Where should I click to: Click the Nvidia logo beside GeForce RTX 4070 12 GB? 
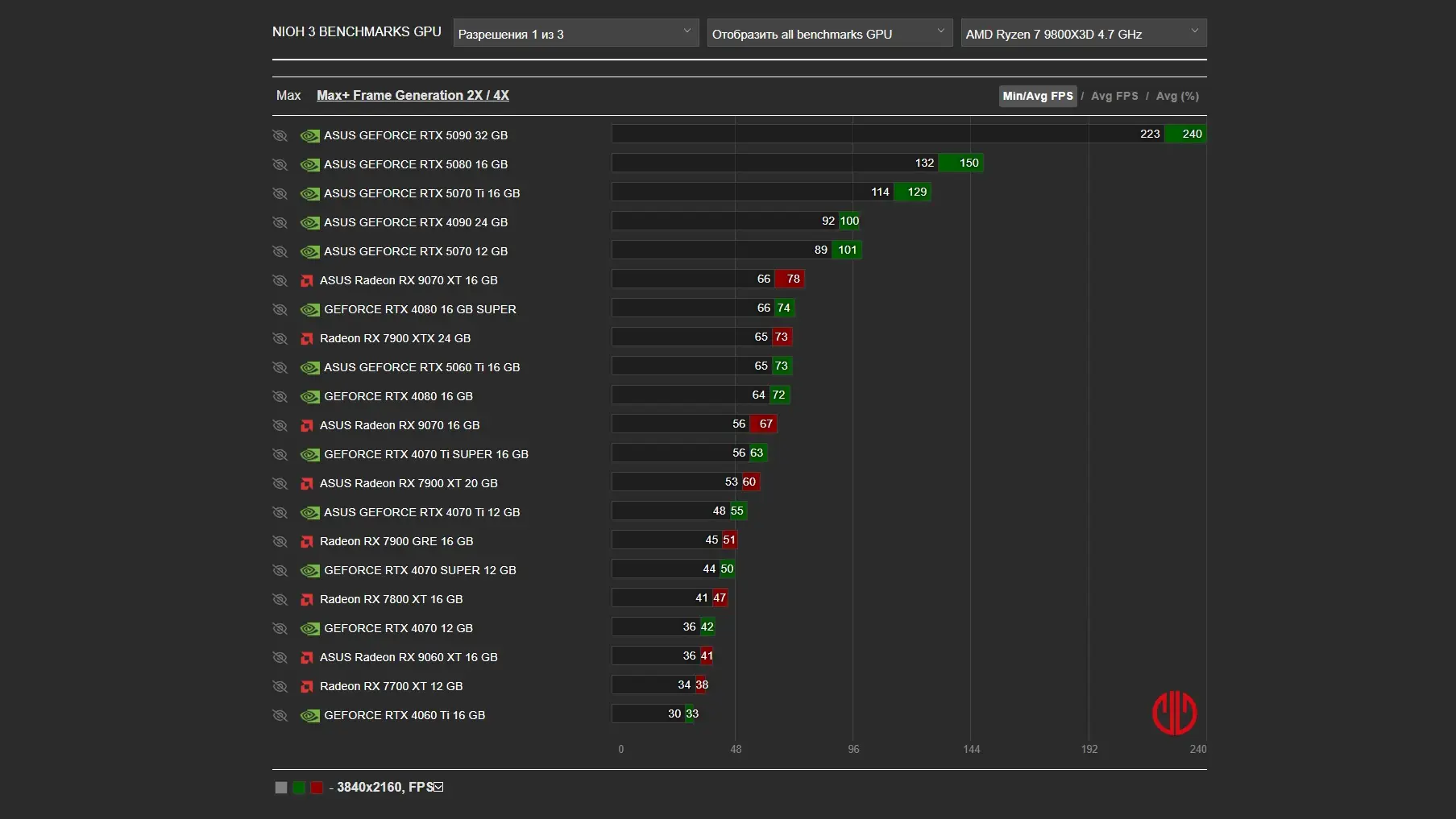(x=309, y=629)
